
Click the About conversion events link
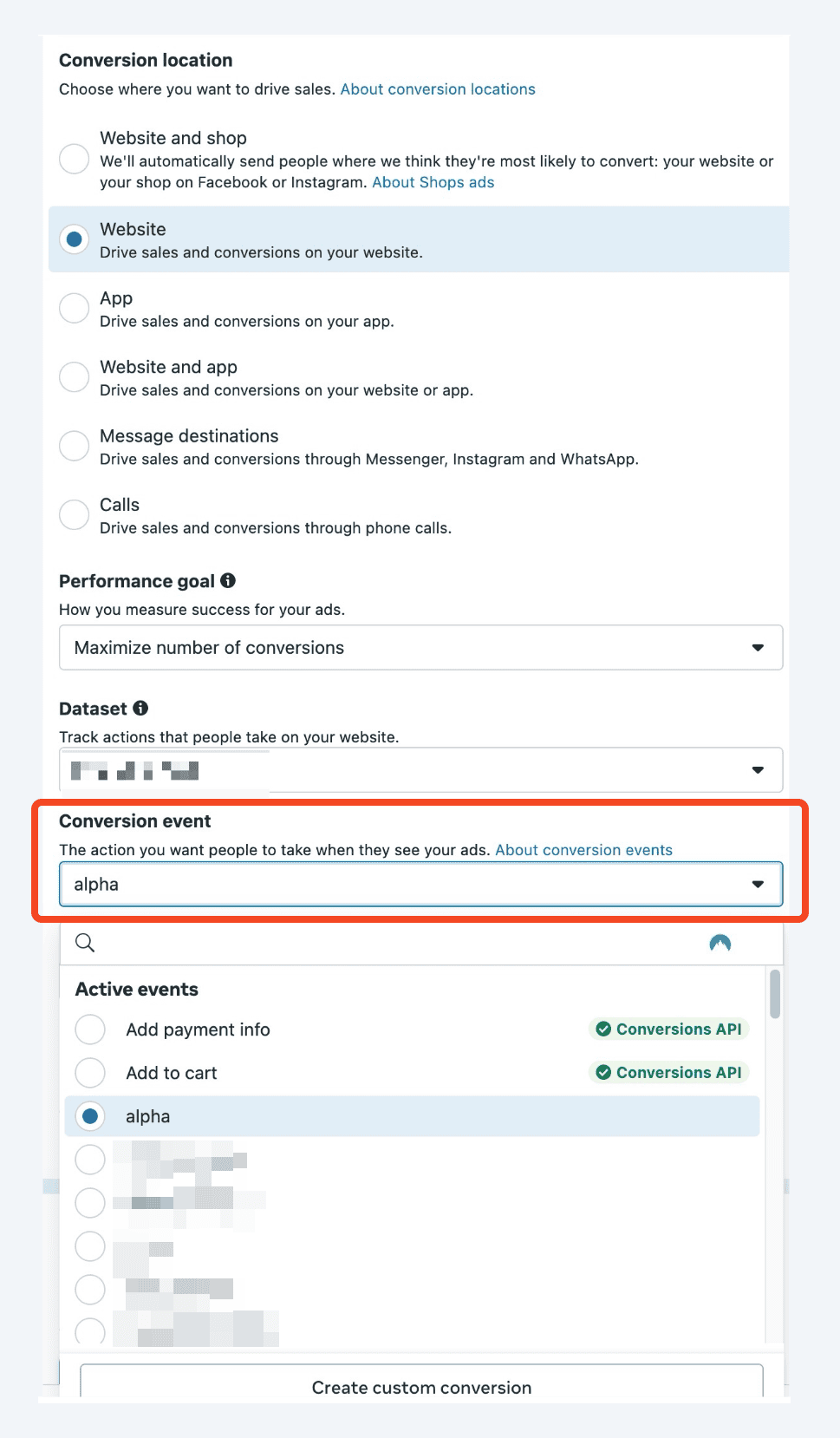(583, 850)
